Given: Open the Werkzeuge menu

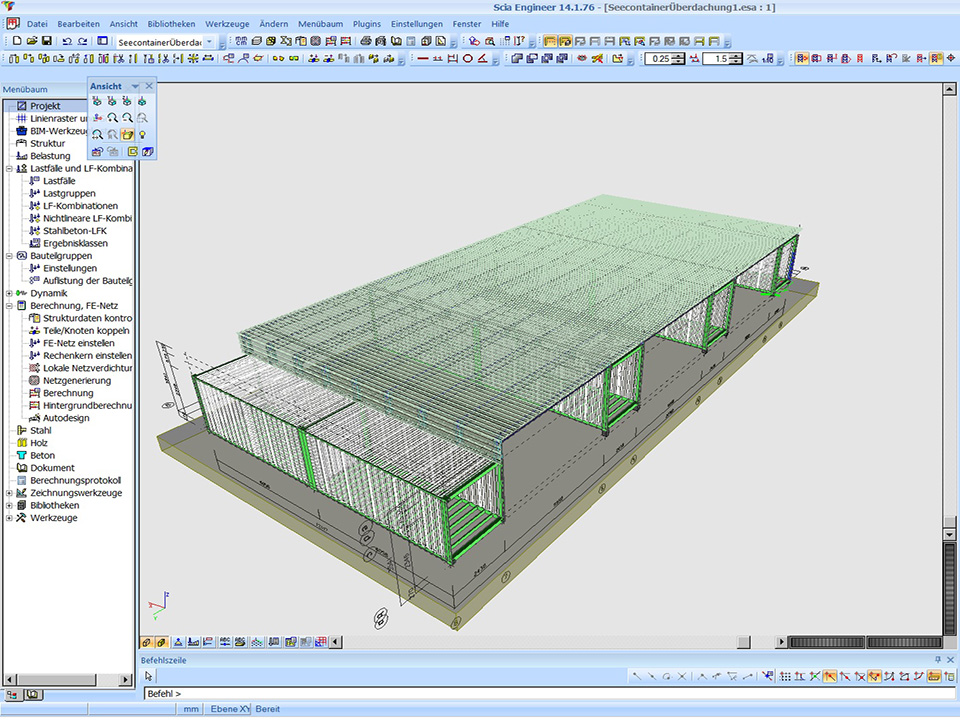Looking at the screenshot, I should point(225,23).
